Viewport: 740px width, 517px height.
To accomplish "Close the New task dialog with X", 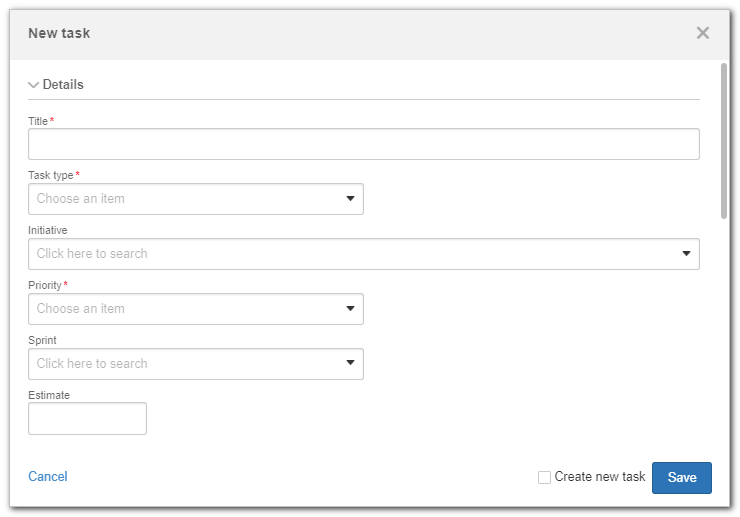I will click(702, 33).
